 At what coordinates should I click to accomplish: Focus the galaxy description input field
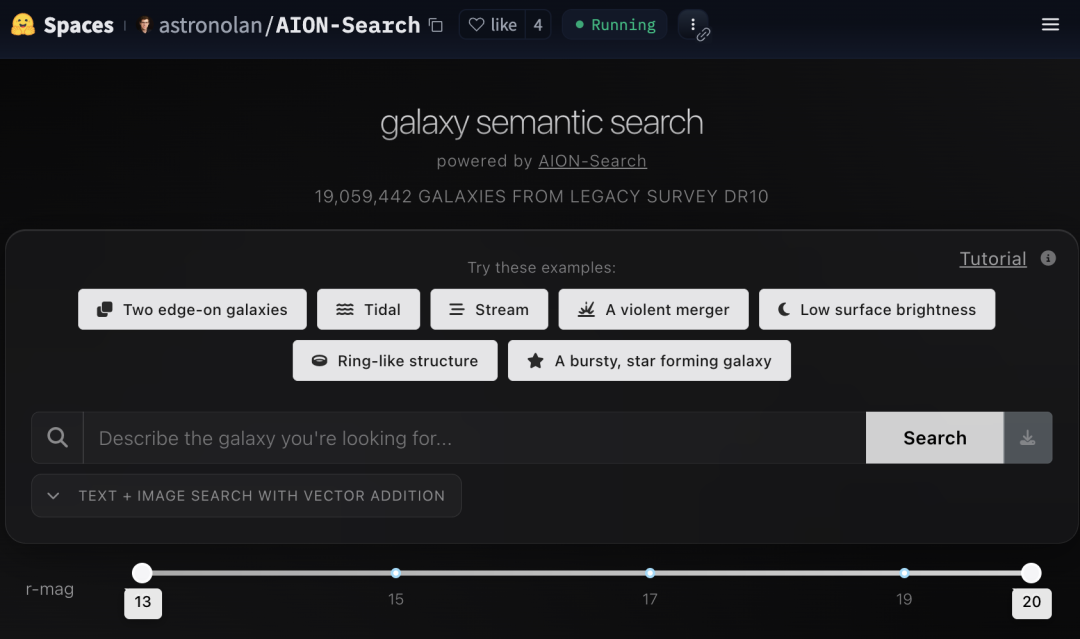tap(475, 438)
